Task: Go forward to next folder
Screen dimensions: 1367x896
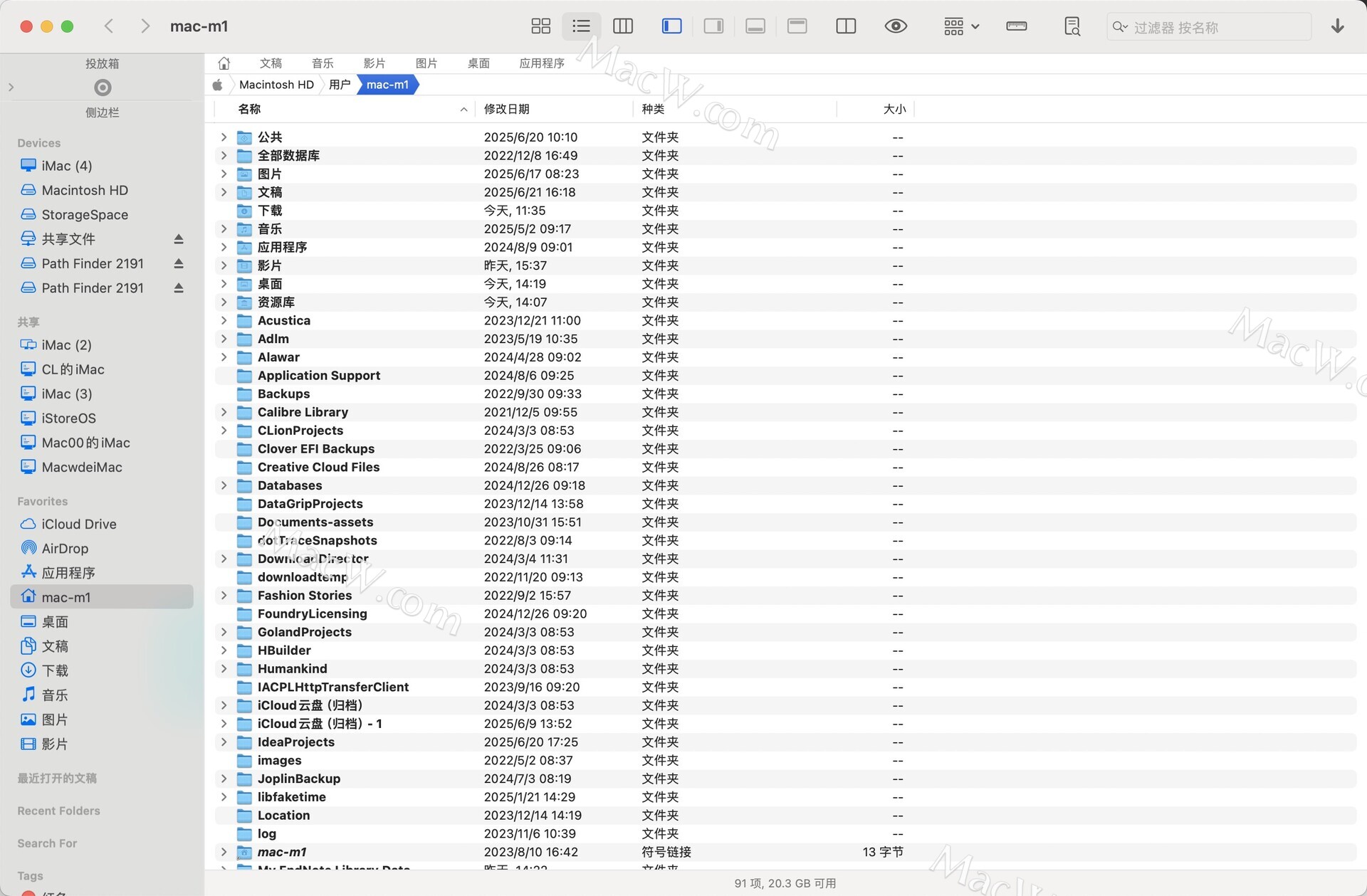Action: coord(145,26)
